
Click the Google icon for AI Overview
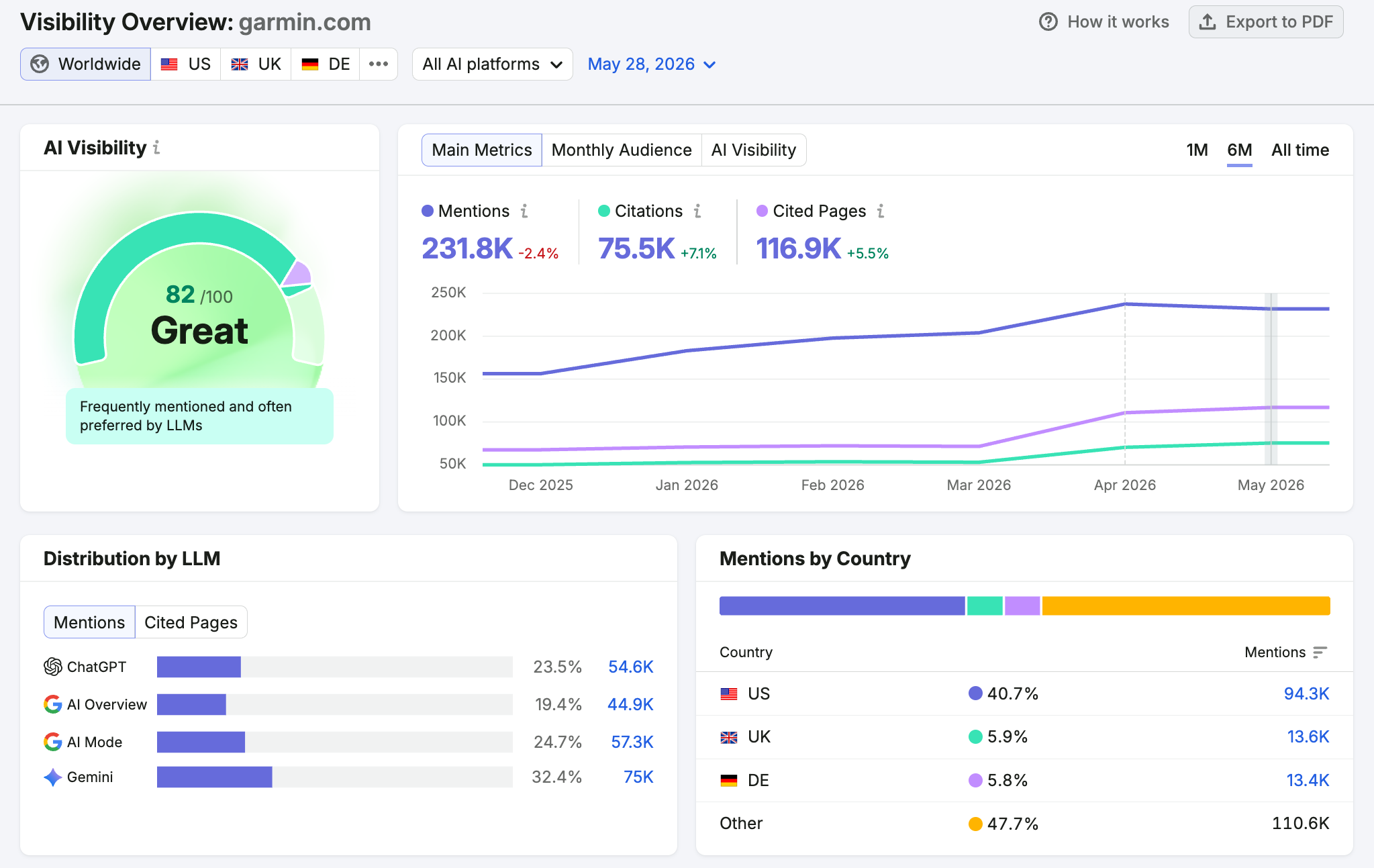53,704
